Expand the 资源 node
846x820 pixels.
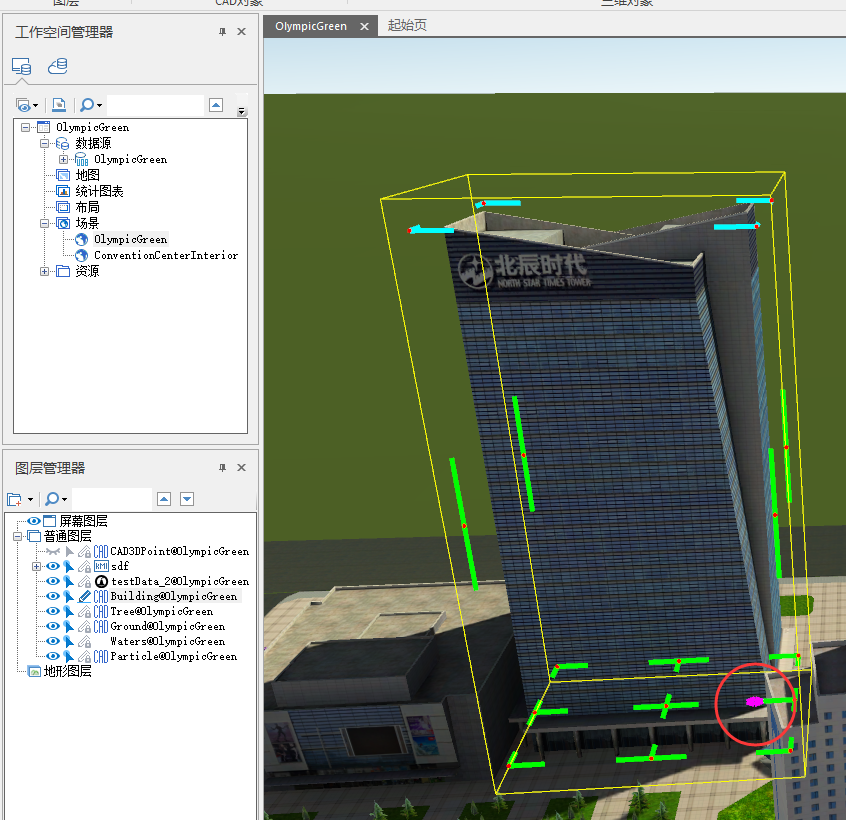pyautogui.click(x=44, y=271)
